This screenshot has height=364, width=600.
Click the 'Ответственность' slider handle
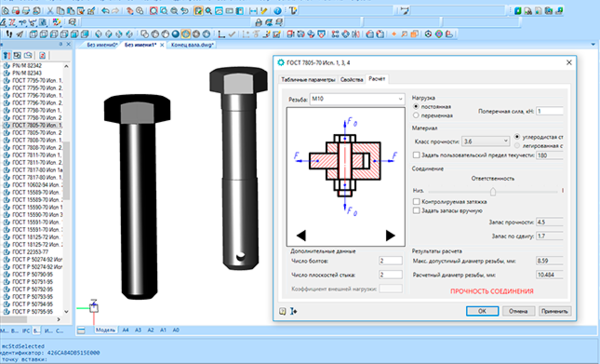pos(493,191)
